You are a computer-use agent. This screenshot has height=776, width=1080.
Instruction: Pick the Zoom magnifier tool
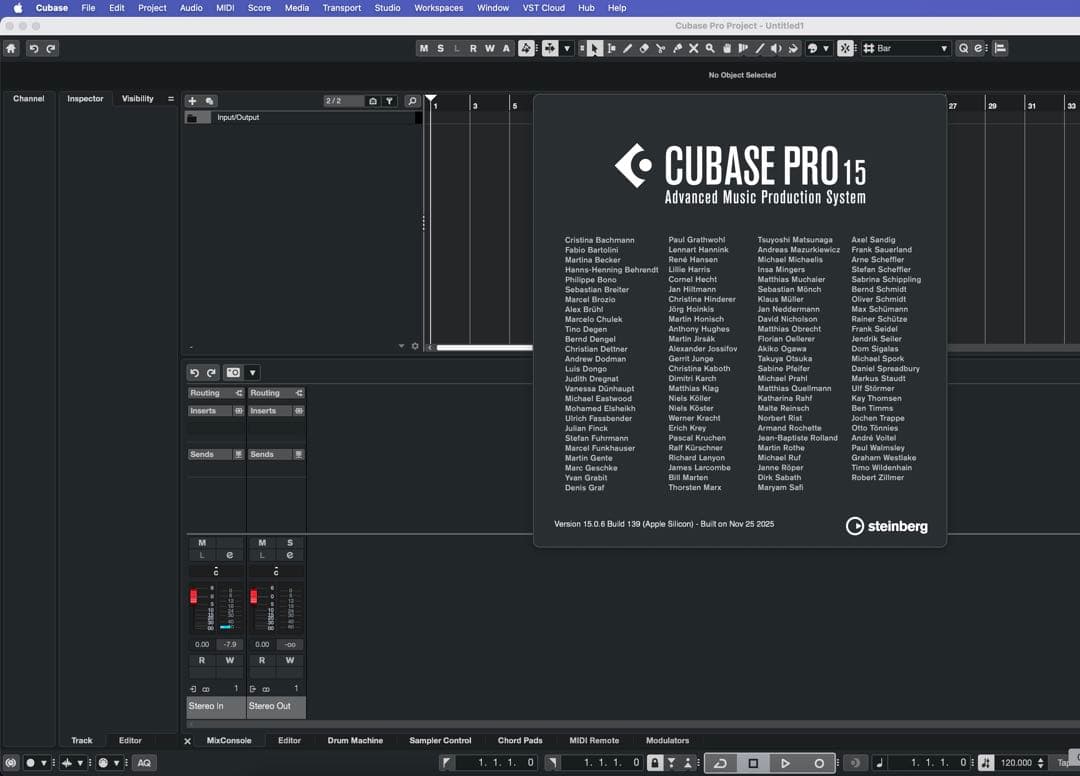(710, 48)
